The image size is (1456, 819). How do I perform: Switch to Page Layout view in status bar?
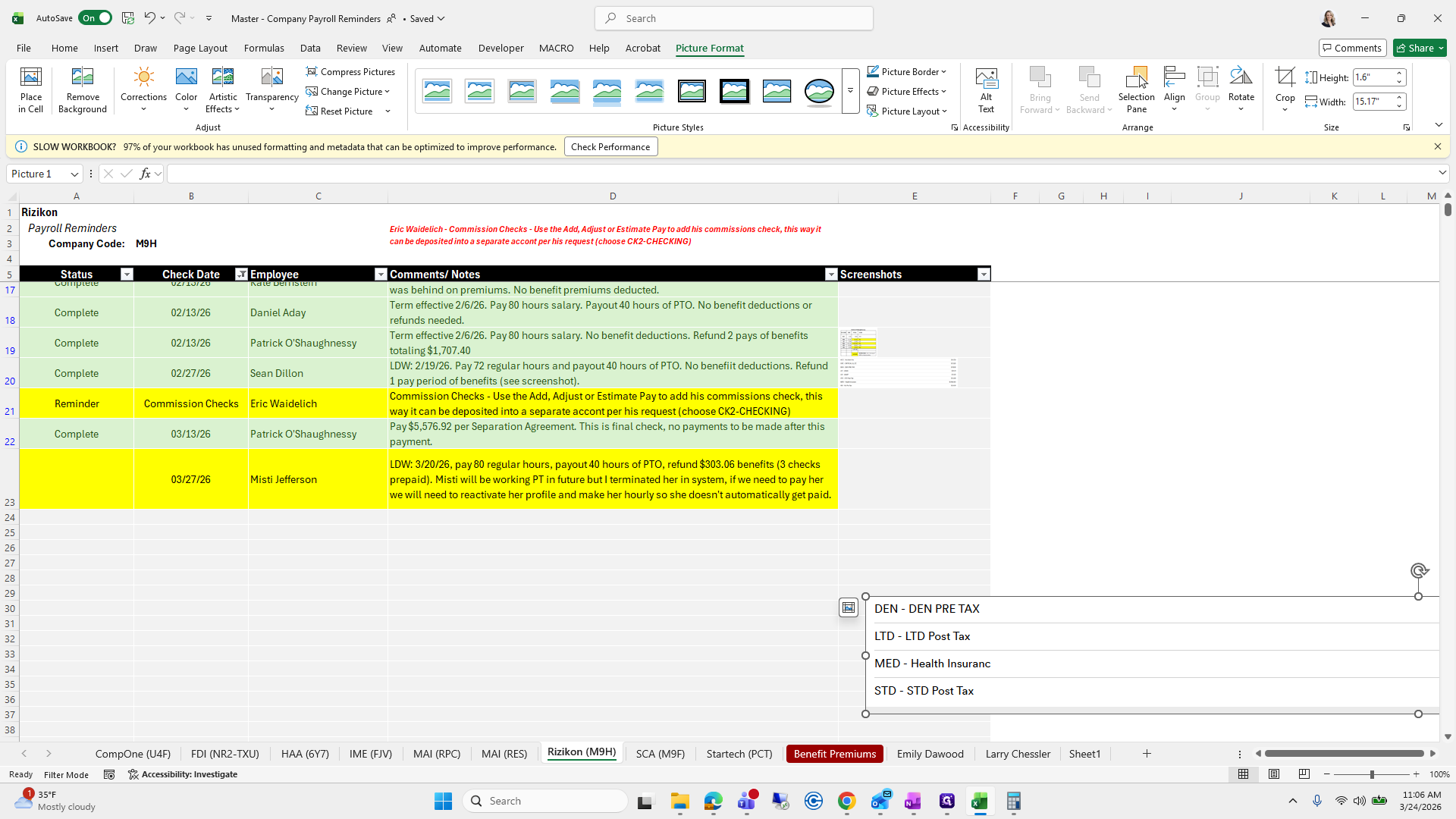pyautogui.click(x=1274, y=774)
